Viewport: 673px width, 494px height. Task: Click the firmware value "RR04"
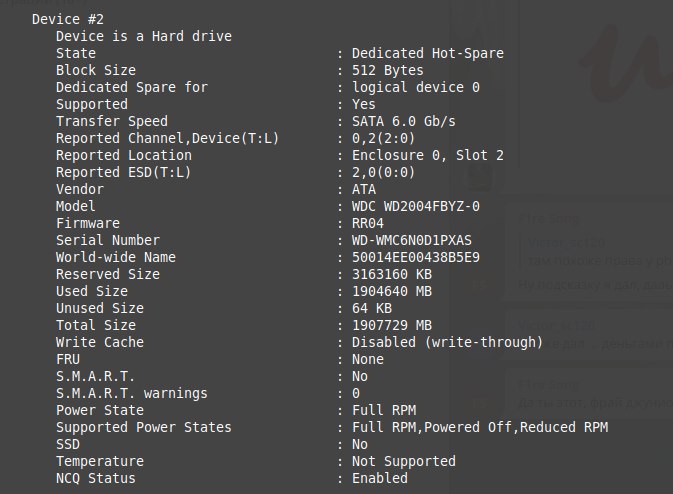click(x=368, y=223)
